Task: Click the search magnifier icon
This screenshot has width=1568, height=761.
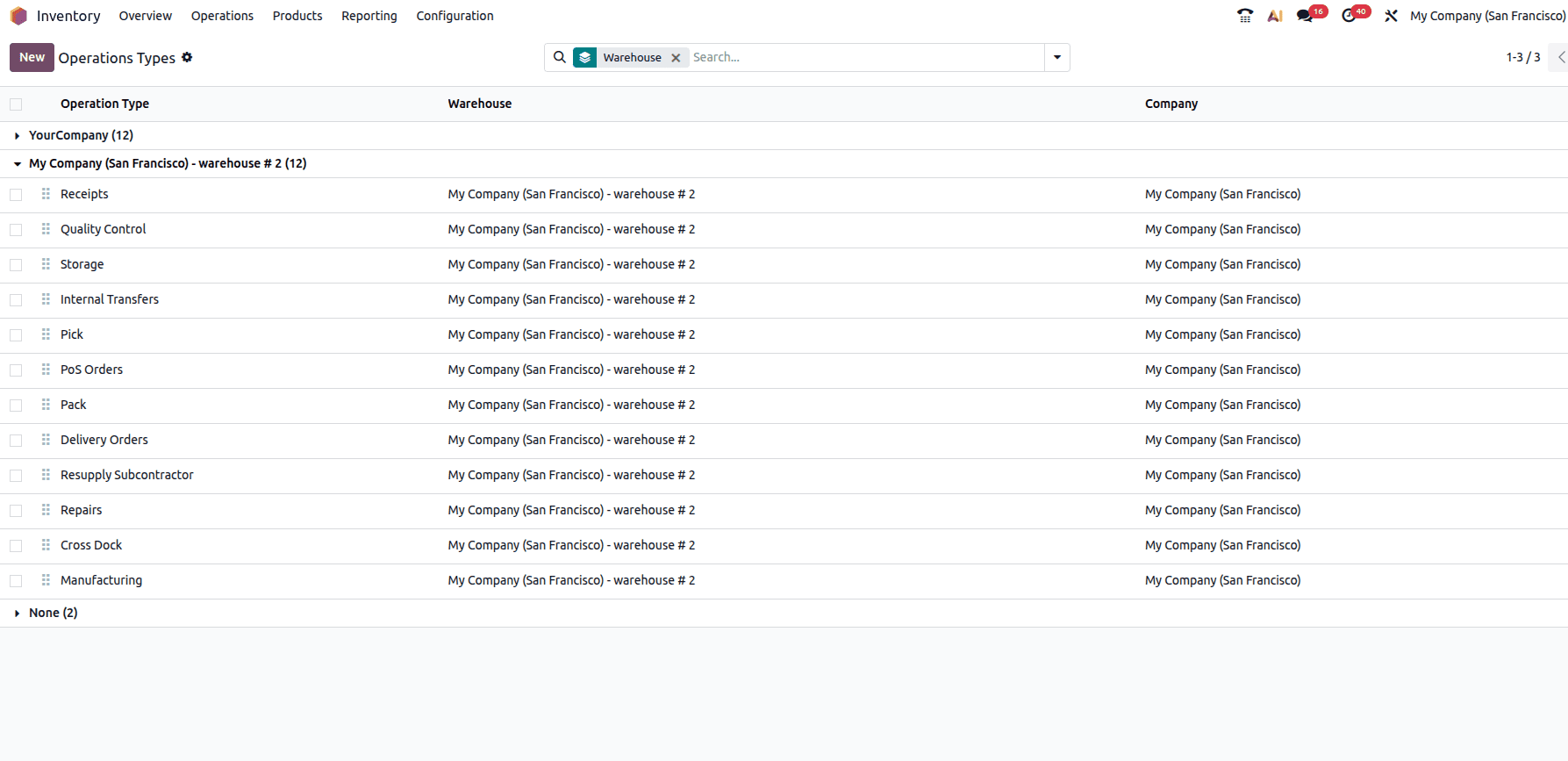Action: coord(560,57)
